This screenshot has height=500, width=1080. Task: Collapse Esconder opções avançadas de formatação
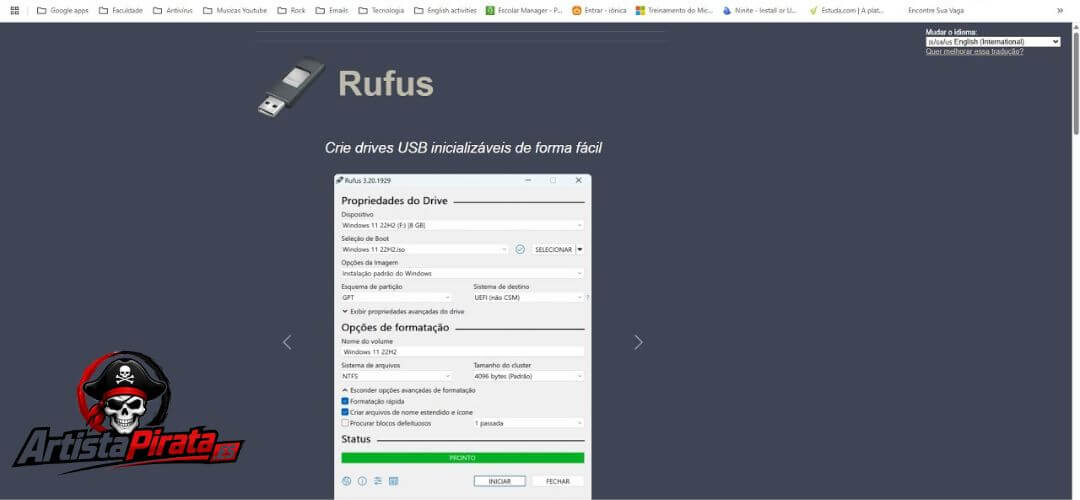pyautogui.click(x=408, y=390)
